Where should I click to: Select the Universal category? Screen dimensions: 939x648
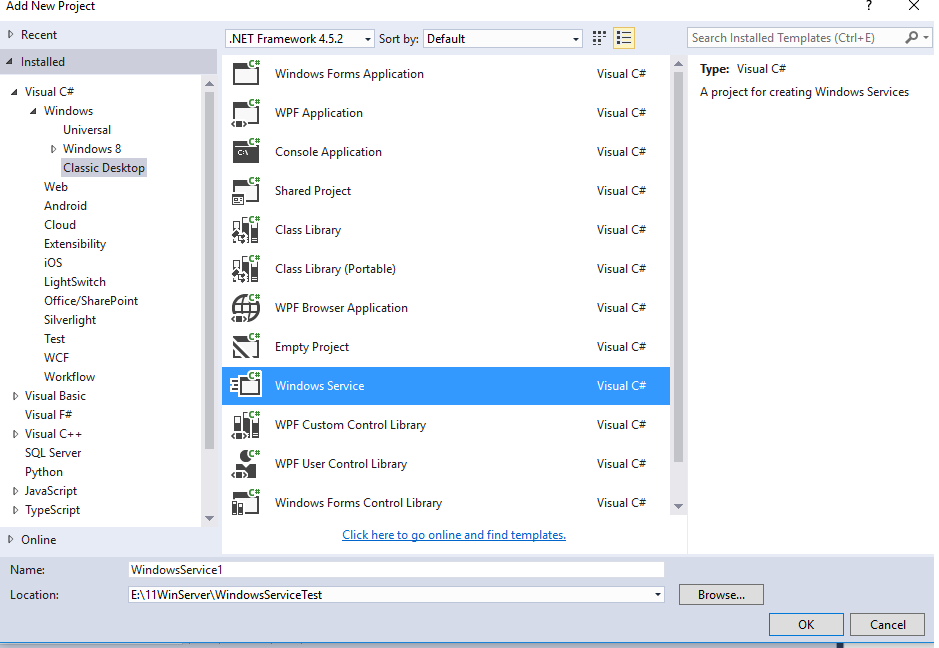(87, 130)
